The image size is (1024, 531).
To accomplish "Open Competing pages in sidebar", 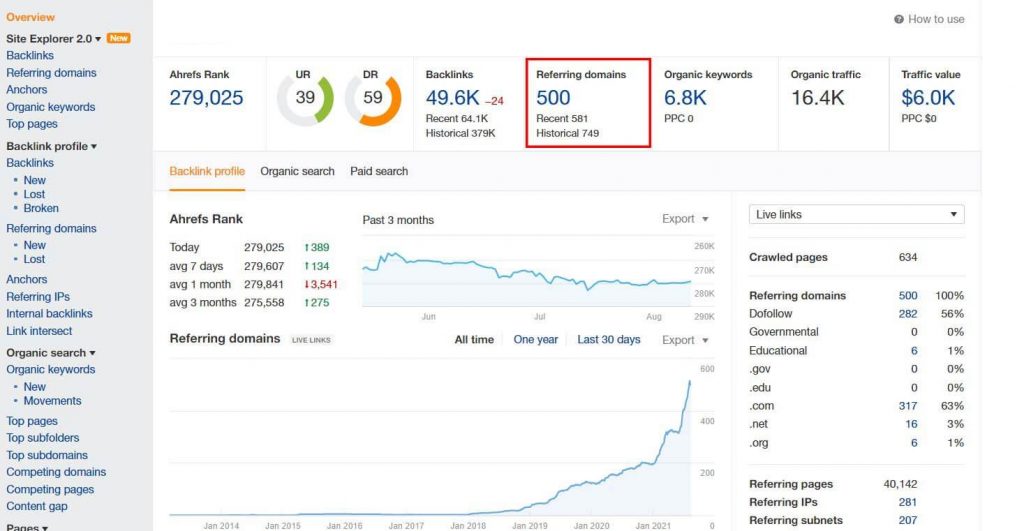I will (x=50, y=489).
